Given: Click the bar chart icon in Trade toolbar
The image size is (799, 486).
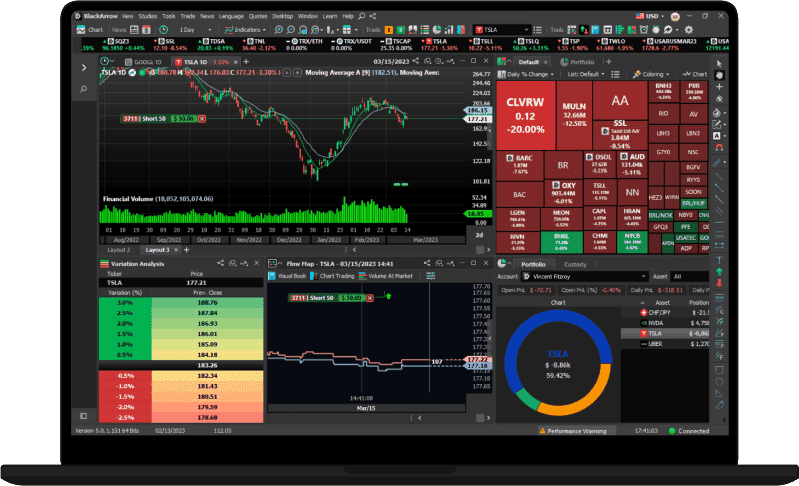Looking at the screenshot, I should (448, 30).
